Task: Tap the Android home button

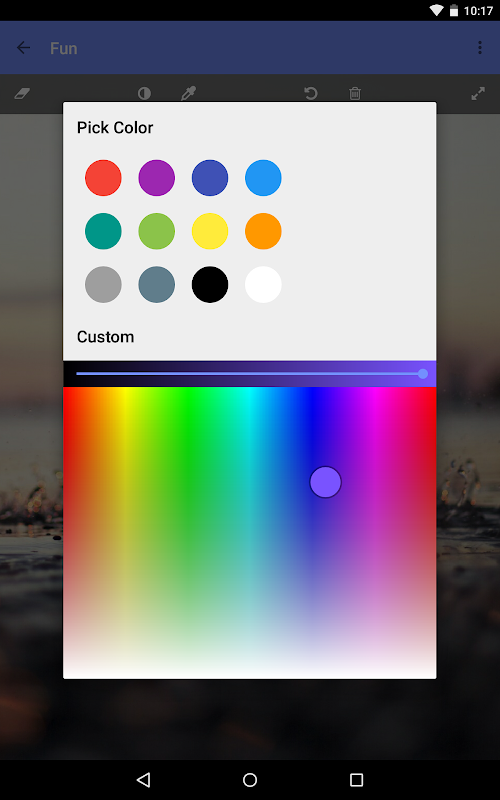Action: pyautogui.click(x=250, y=780)
